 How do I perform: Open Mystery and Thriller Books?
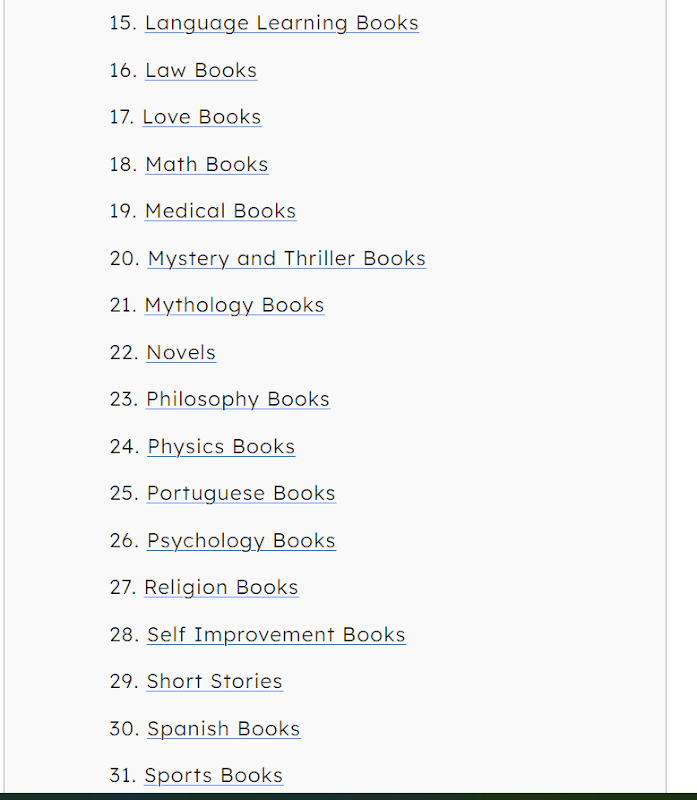point(286,258)
